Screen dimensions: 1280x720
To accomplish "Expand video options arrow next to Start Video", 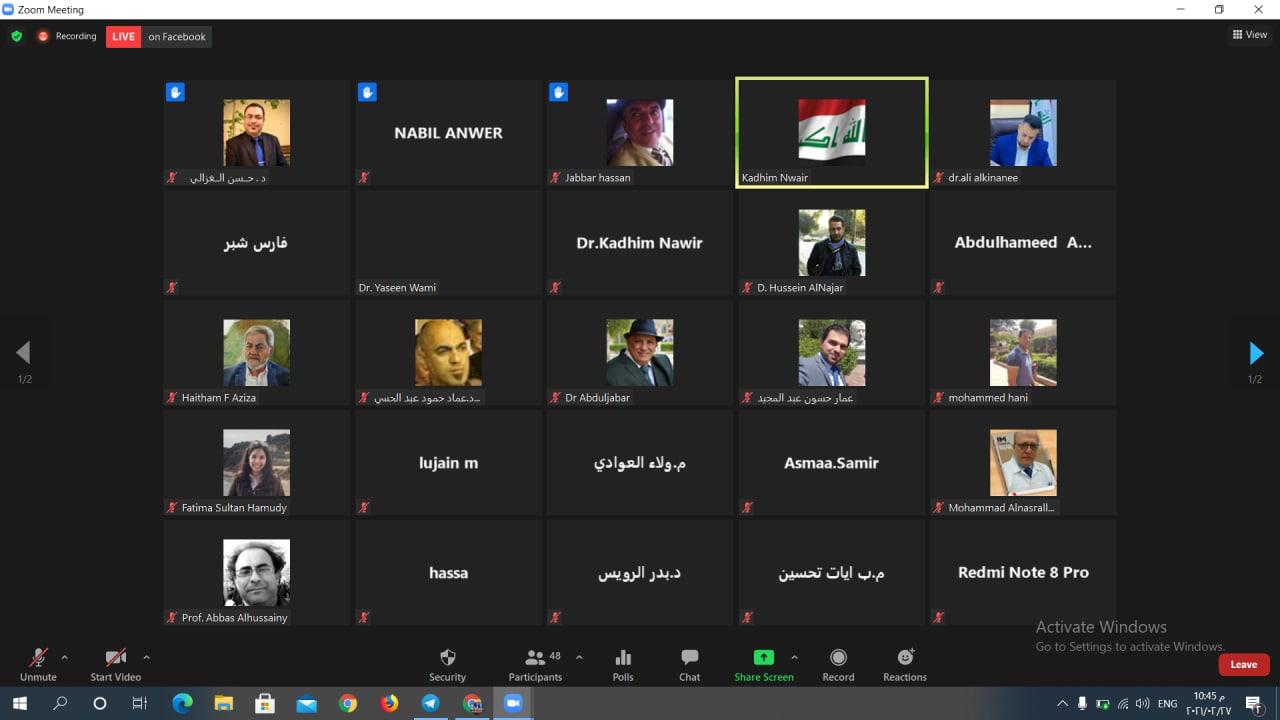I will click(x=146, y=658).
